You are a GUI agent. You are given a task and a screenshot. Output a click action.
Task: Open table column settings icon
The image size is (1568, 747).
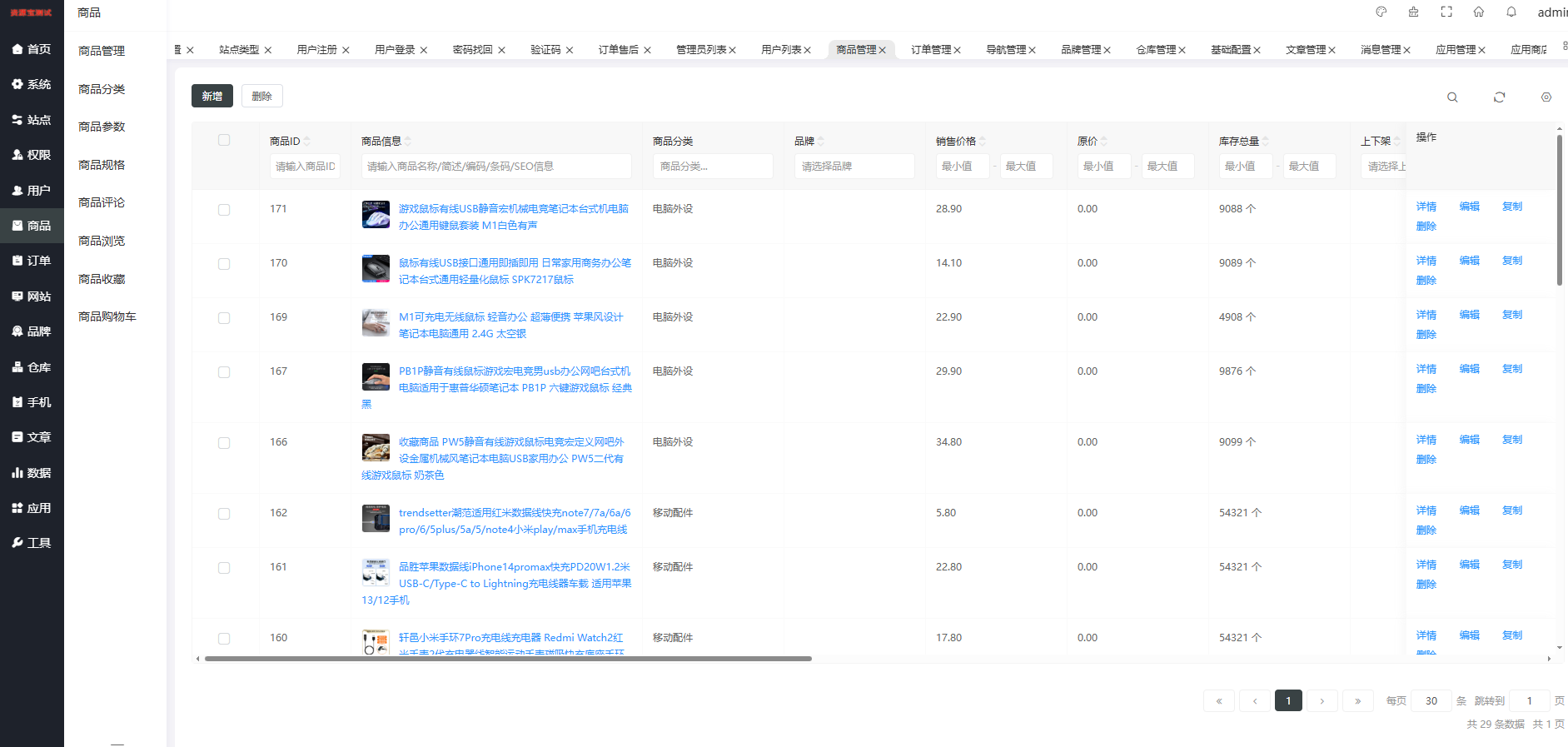coord(1546,97)
